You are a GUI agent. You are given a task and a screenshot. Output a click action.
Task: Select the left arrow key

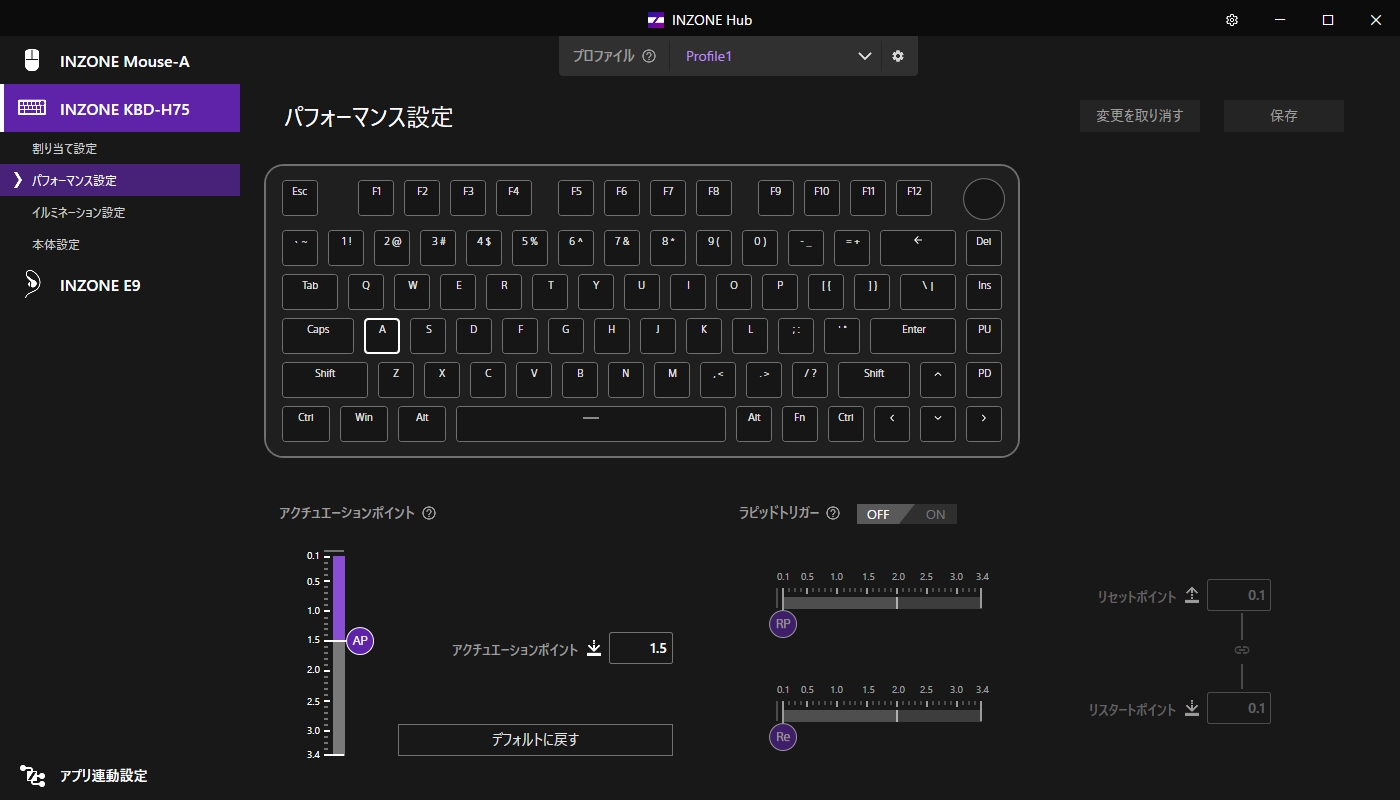pyautogui.click(x=892, y=424)
